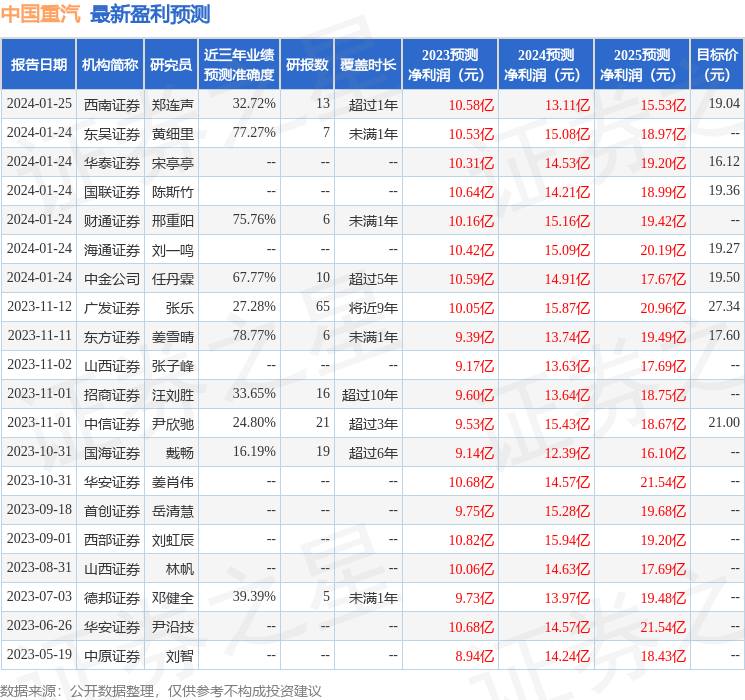
Task: Select 东方证券 institution cell
Action: point(112,337)
